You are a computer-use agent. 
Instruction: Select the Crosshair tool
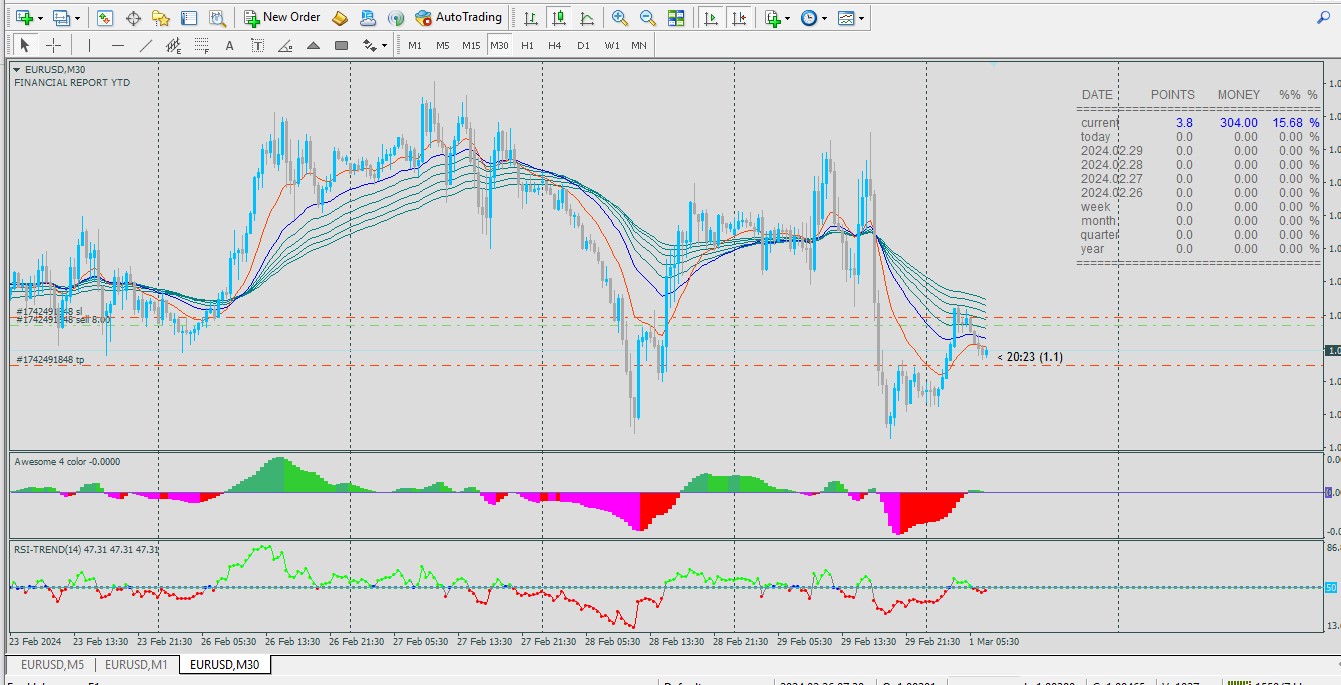coord(54,45)
